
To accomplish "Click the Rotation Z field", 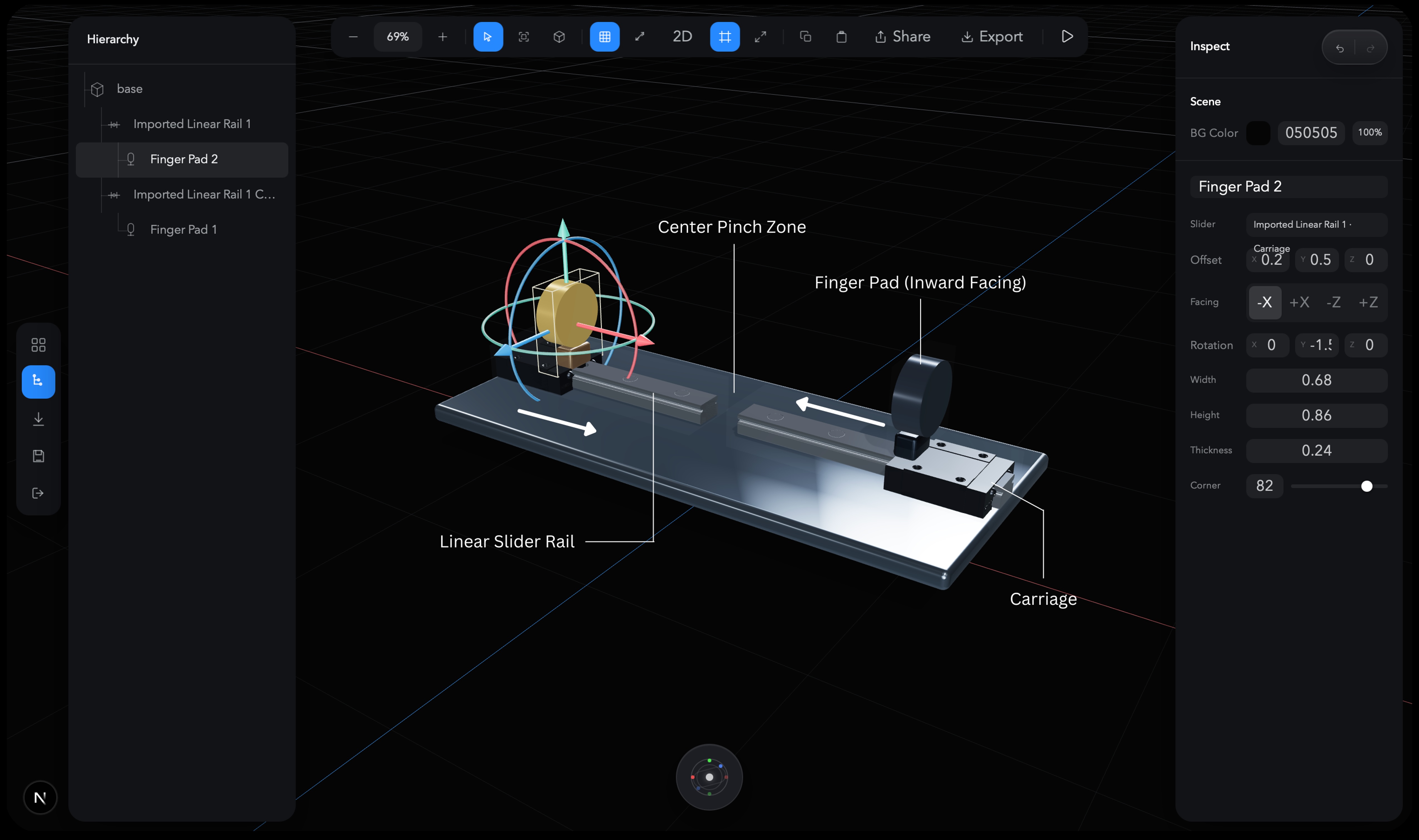I will click(x=1366, y=345).
